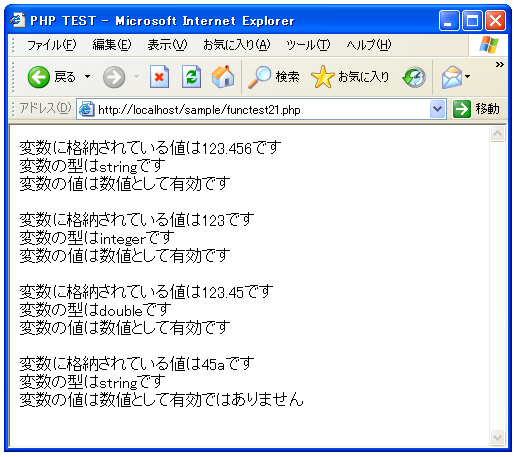Open the 編集(E) menu
The image size is (516, 457).
[112, 45]
